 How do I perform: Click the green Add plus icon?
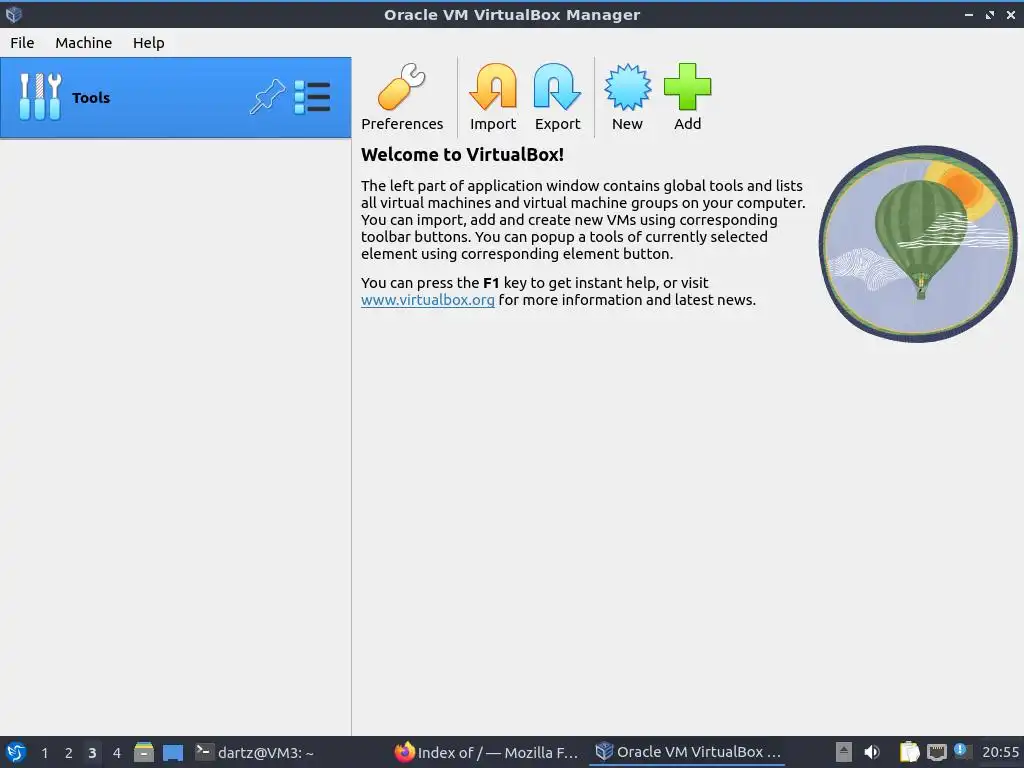[687, 87]
